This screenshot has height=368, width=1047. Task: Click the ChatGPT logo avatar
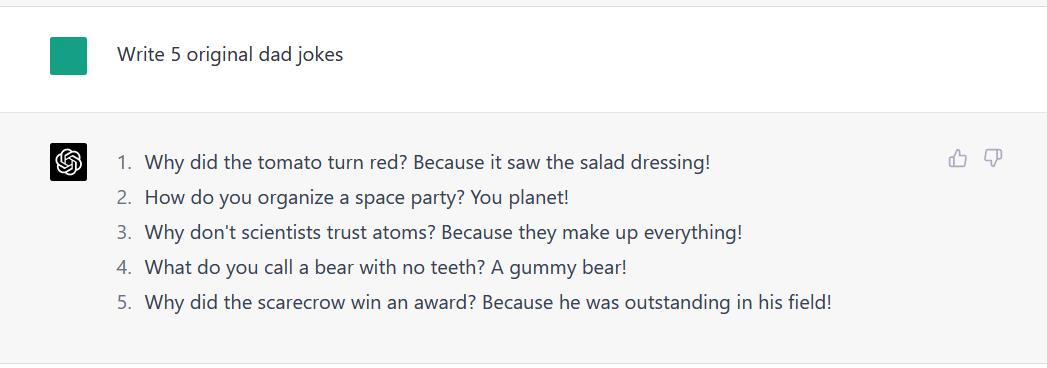tap(68, 162)
